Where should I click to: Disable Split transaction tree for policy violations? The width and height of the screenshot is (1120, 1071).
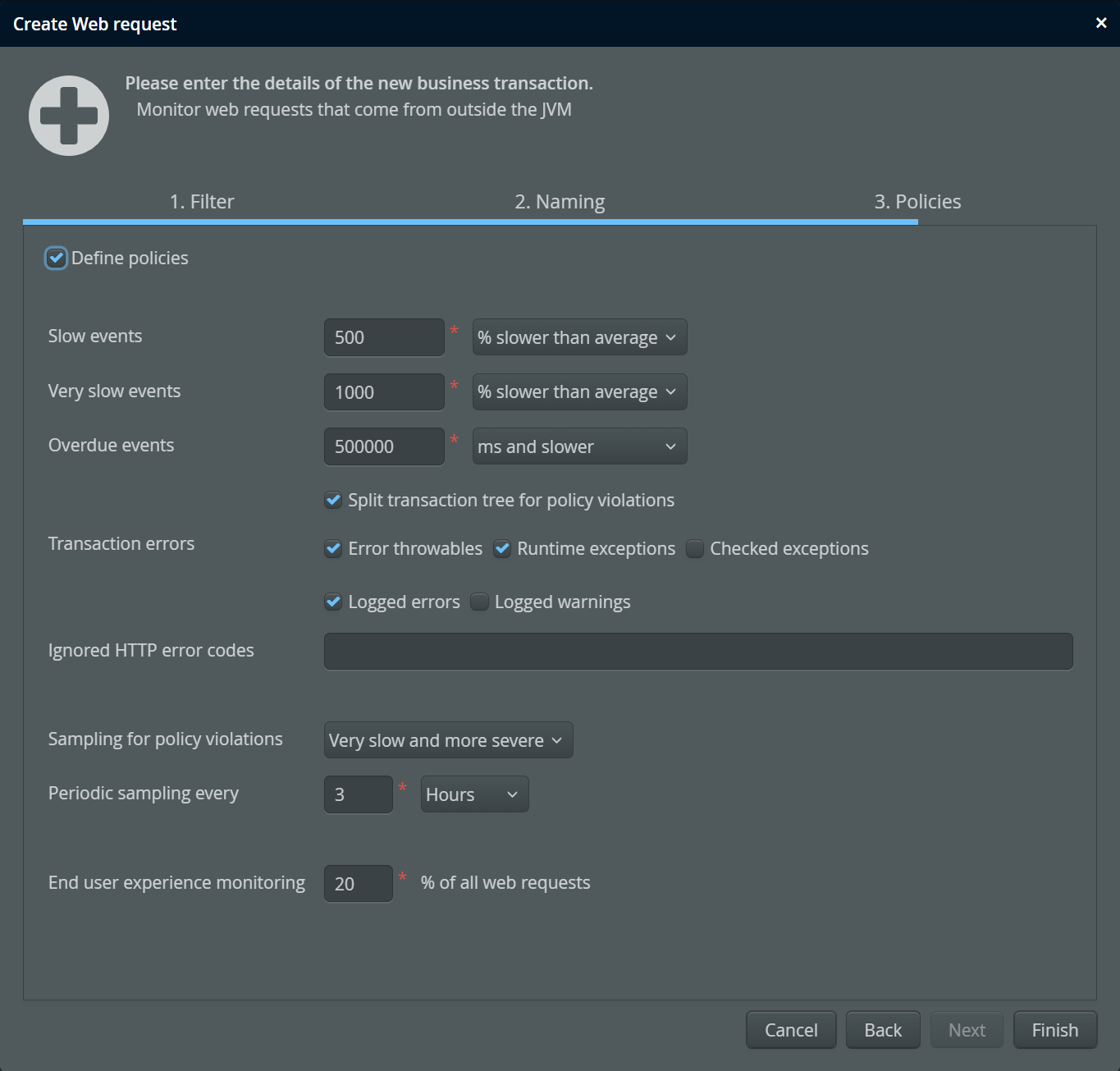(x=333, y=501)
